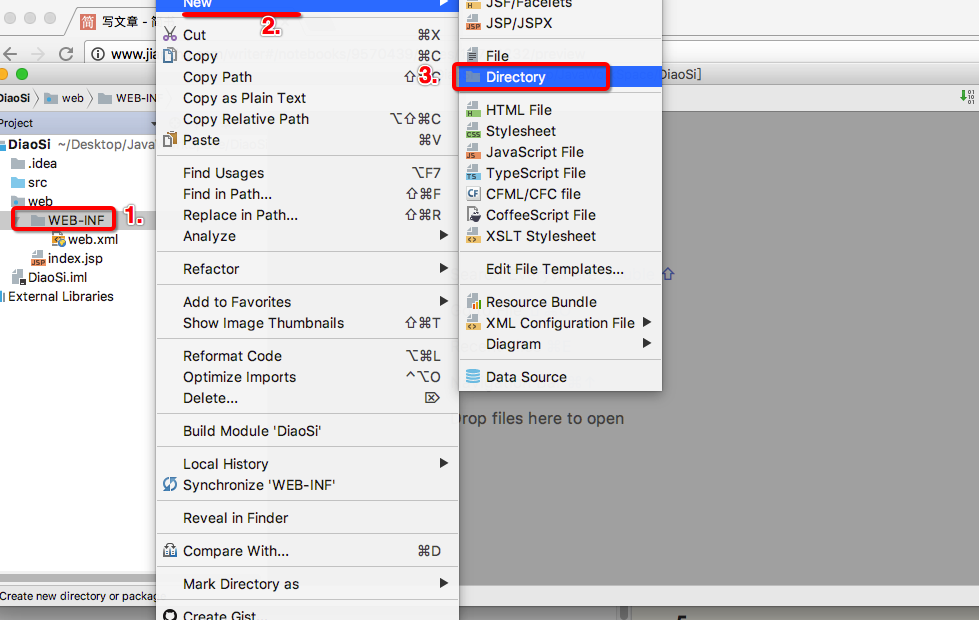Click the green maximize window button
This screenshot has width=979, height=620.
(22, 74)
